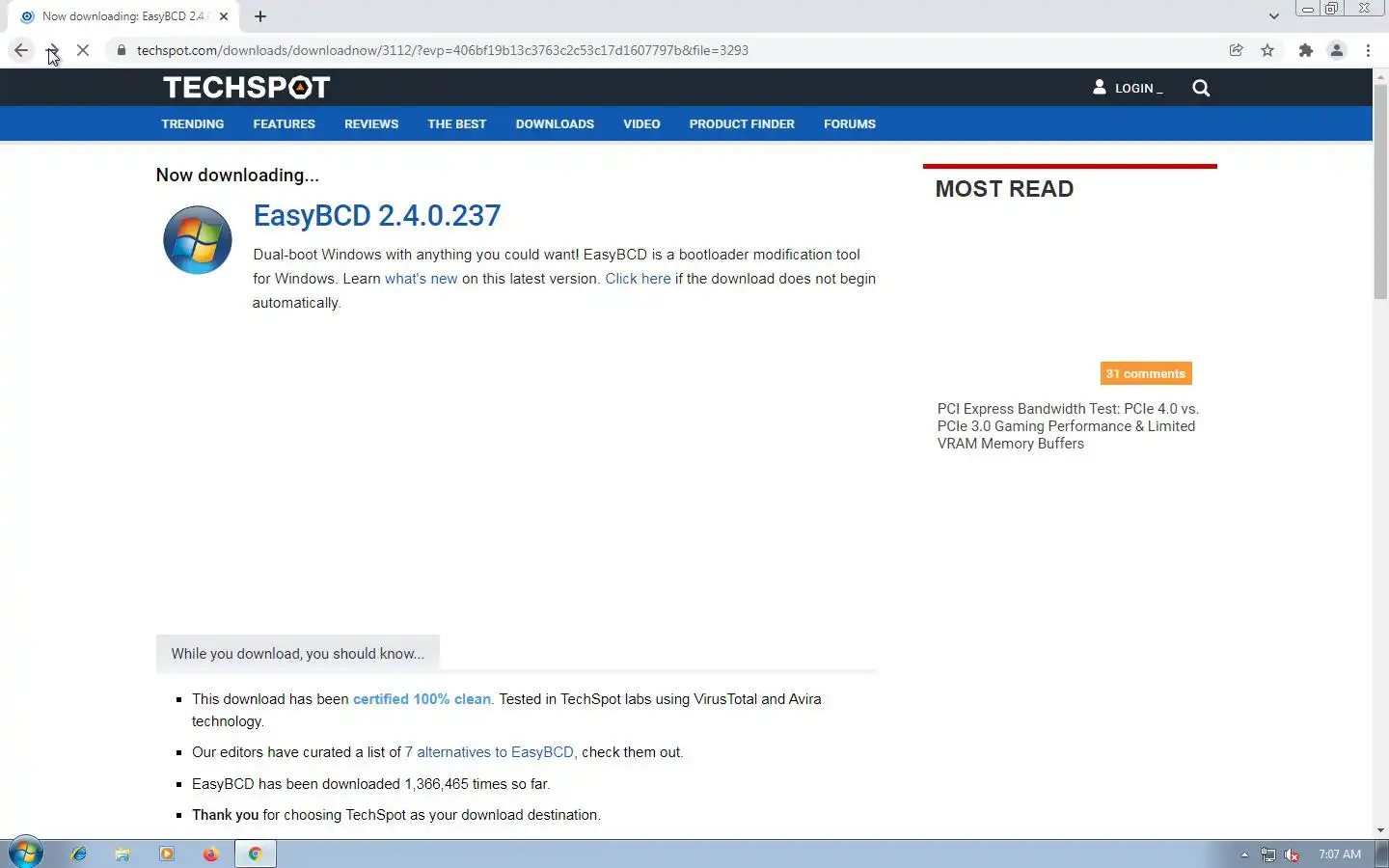
Task: Open the Windows Start button
Action: [26, 853]
